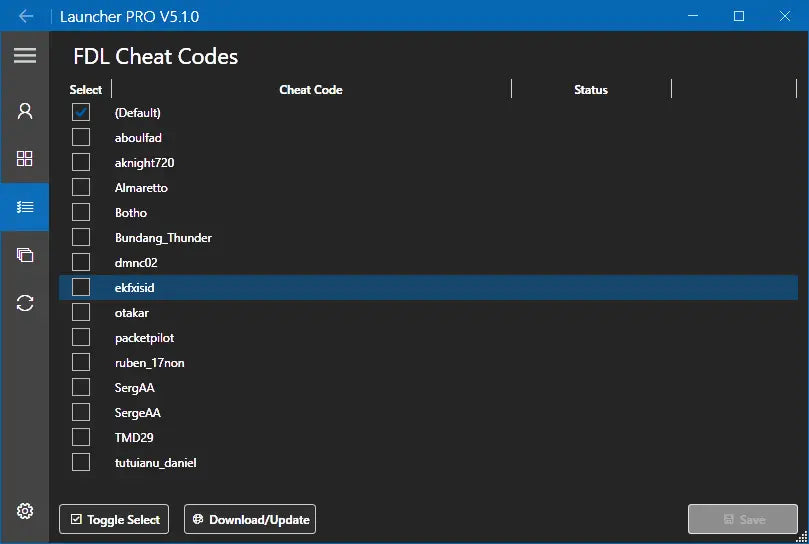This screenshot has width=809, height=544.
Task: Click the Save button
Action: [743, 520]
